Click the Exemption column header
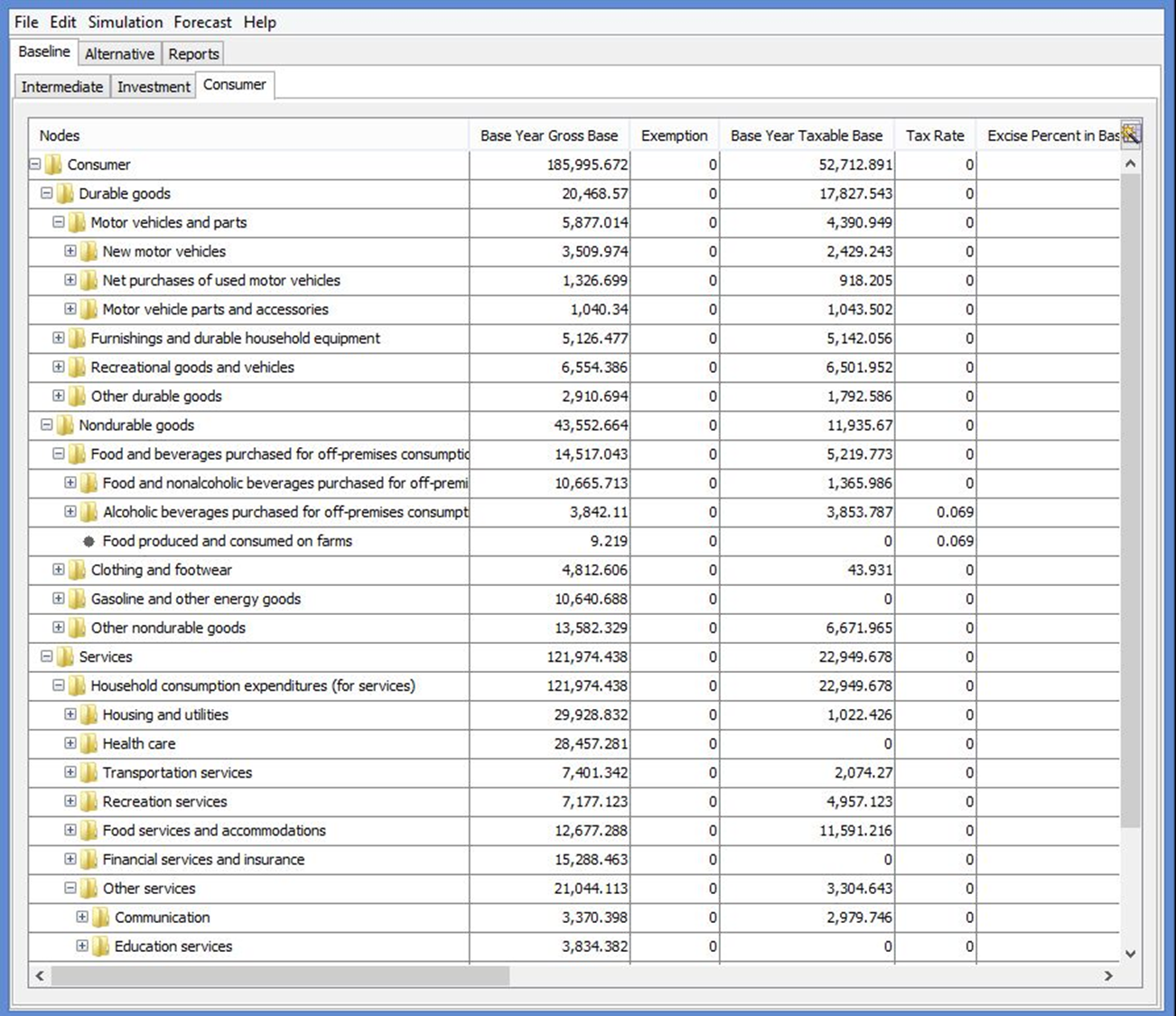 [x=675, y=135]
